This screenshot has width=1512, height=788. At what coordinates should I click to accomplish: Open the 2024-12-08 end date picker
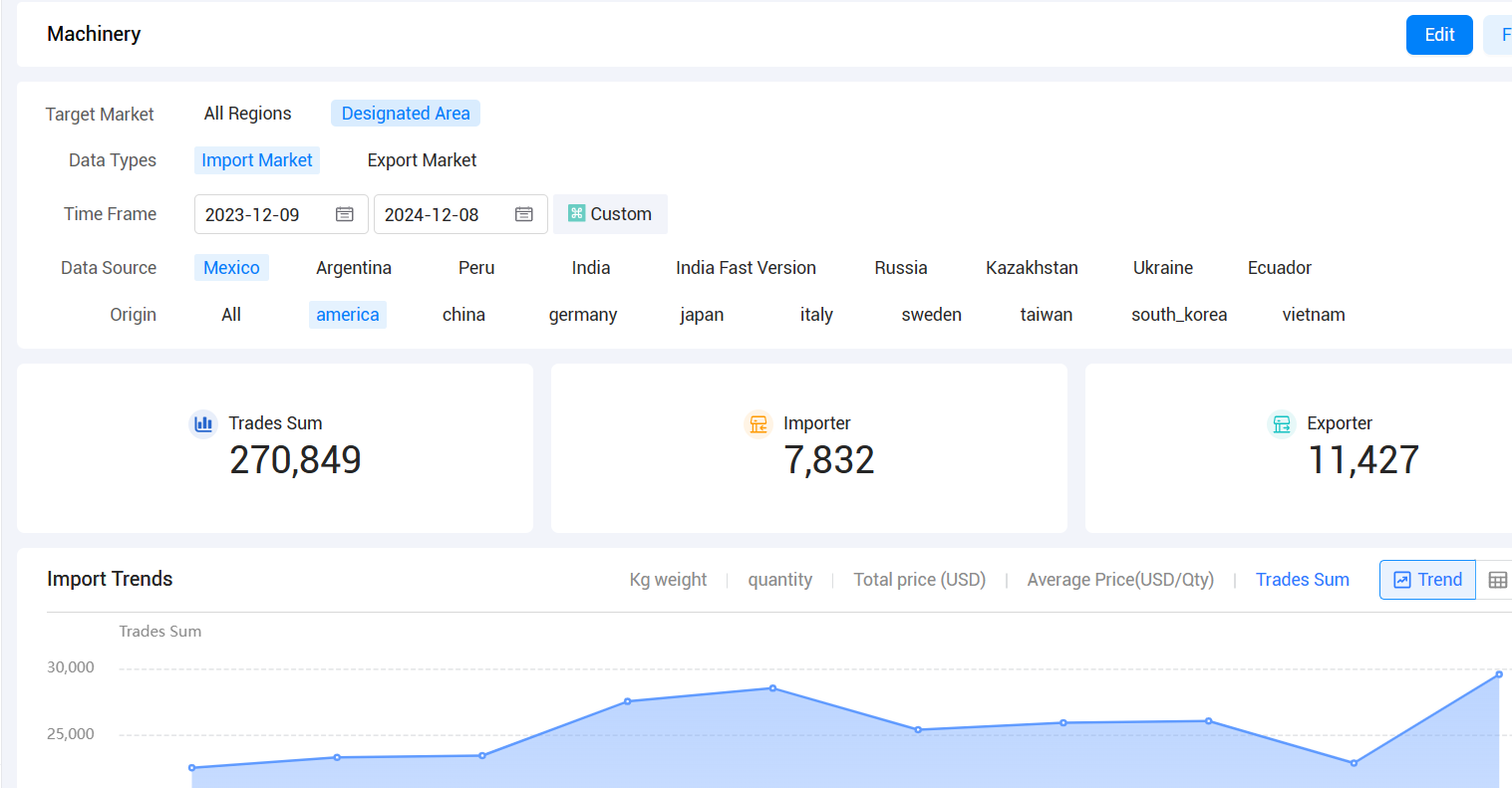click(460, 214)
